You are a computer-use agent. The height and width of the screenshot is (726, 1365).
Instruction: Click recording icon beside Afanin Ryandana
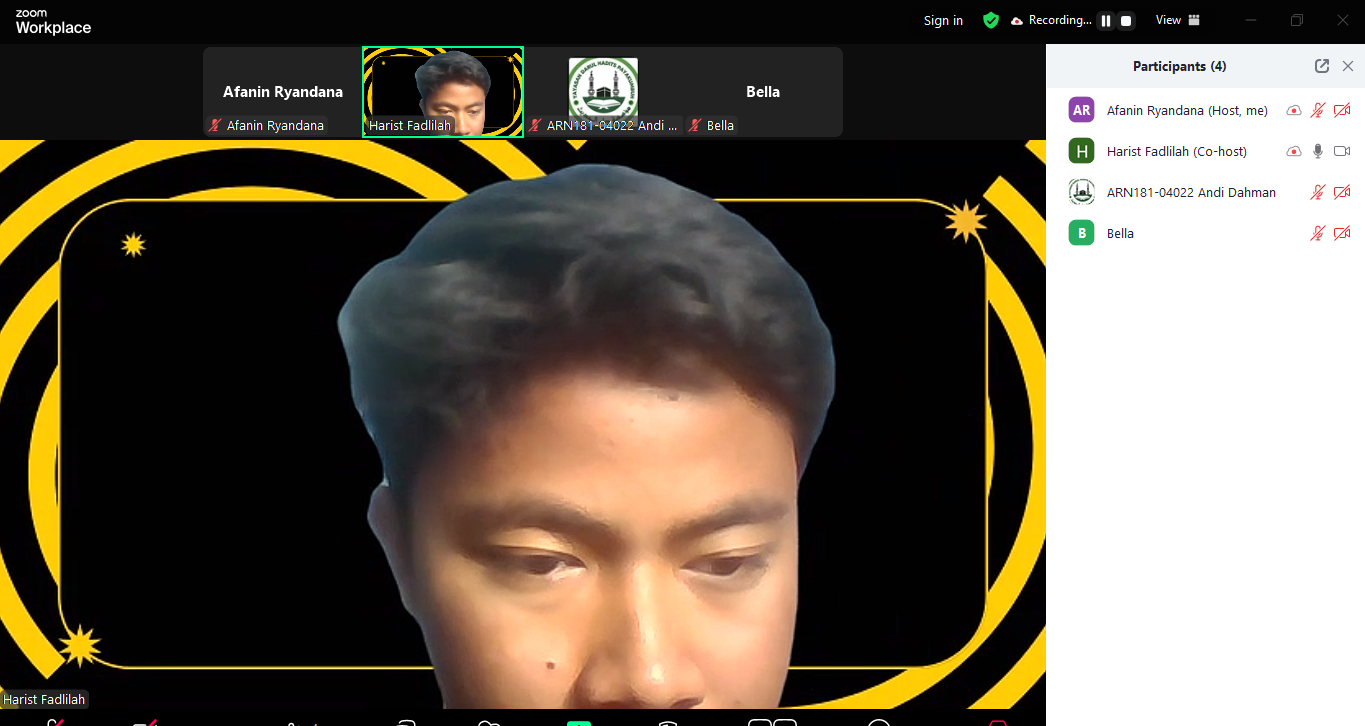[1294, 110]
